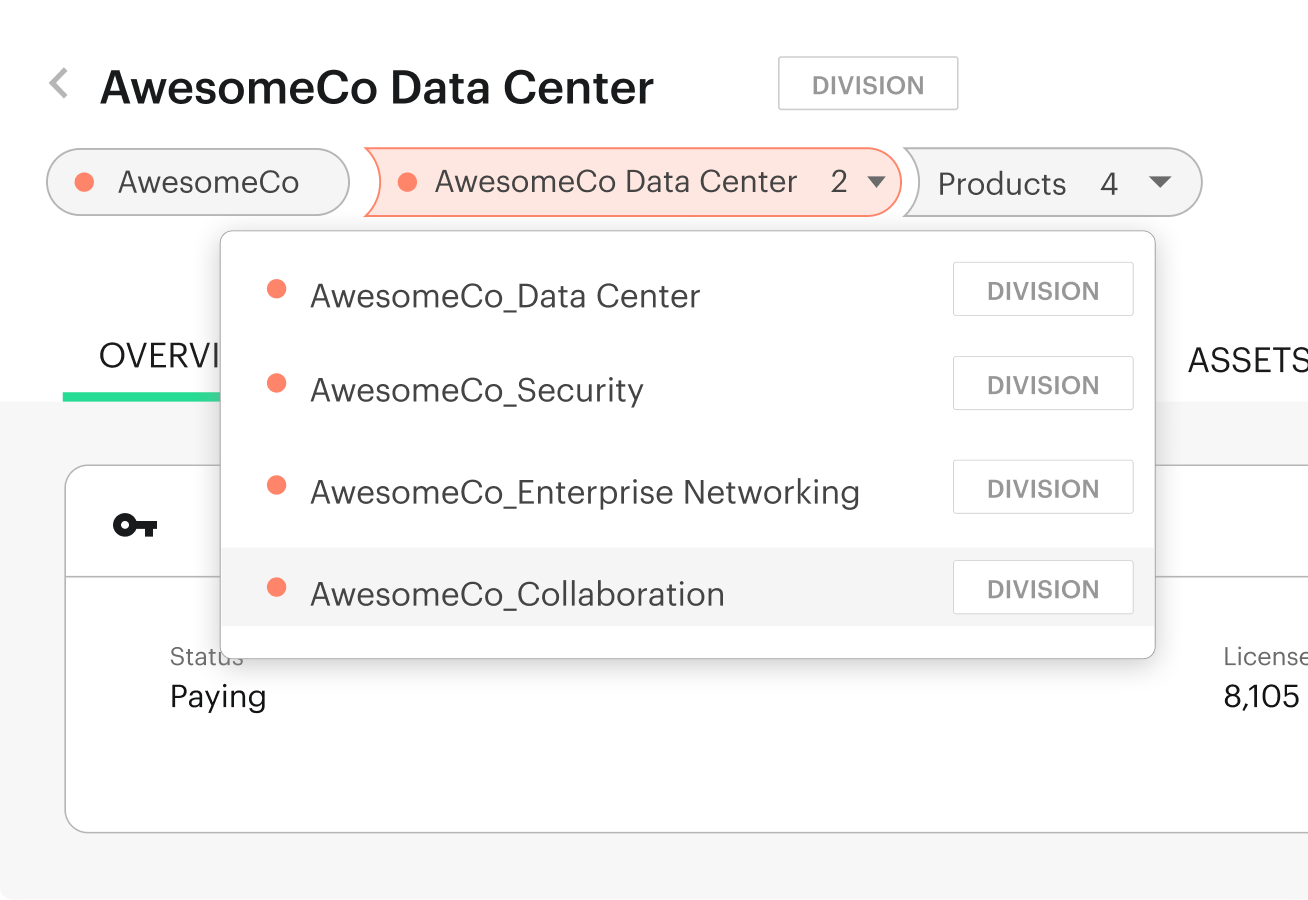This screenshot has height=900, width=1308.
Task: Click DIVISION beside AwesomeCo_Security
Action: [x=1043, y=383]
